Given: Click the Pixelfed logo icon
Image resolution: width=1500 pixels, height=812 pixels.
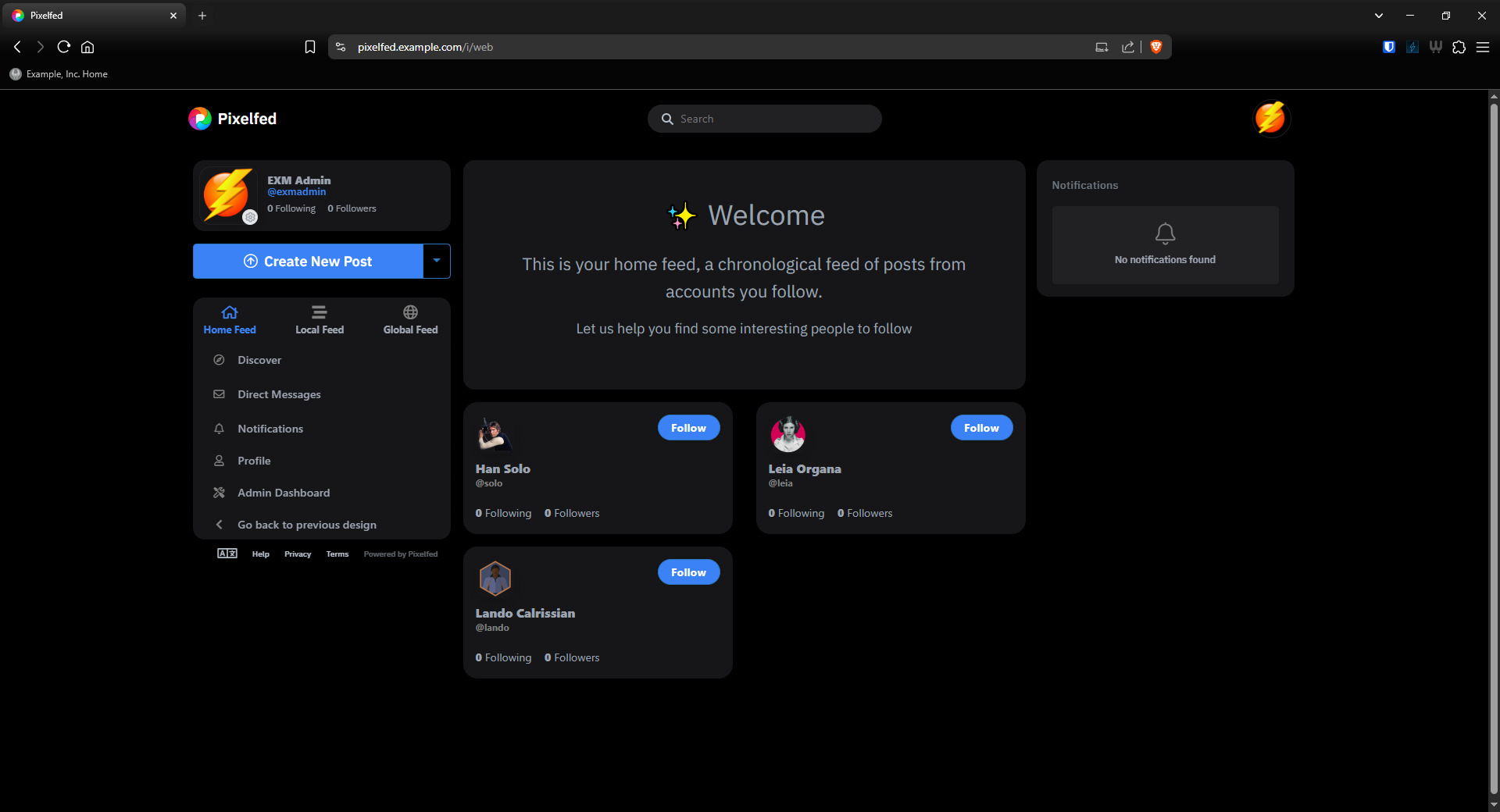Looking at the screenshot, I should (200, 119).
